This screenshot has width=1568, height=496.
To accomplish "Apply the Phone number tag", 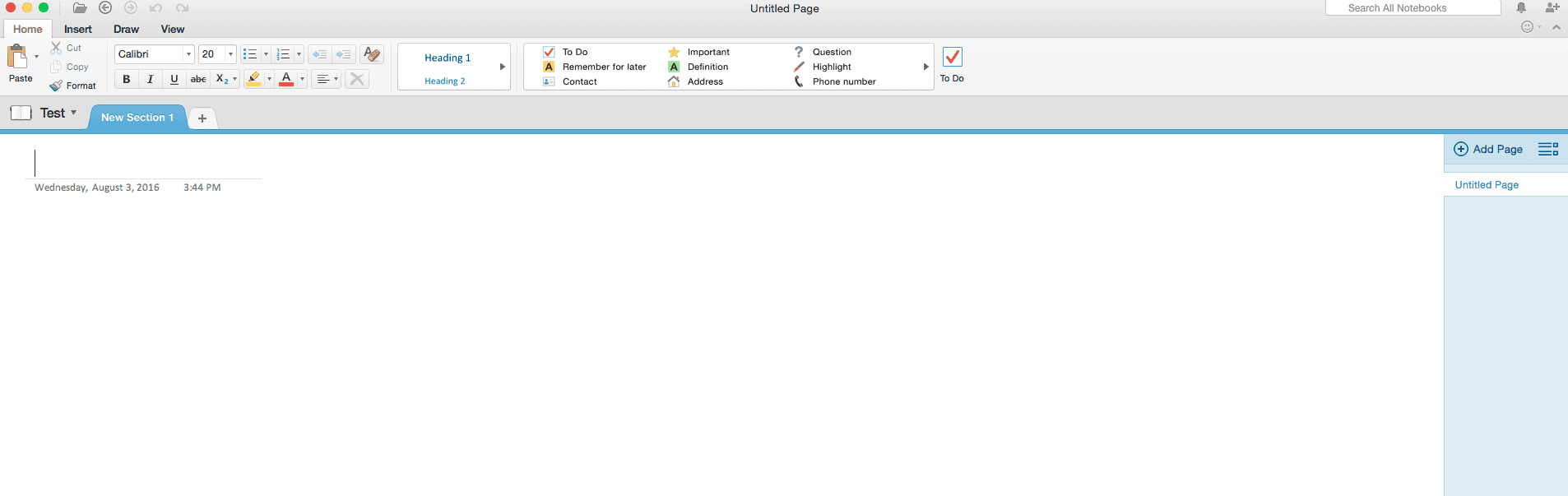I will [x=835, y=81].
